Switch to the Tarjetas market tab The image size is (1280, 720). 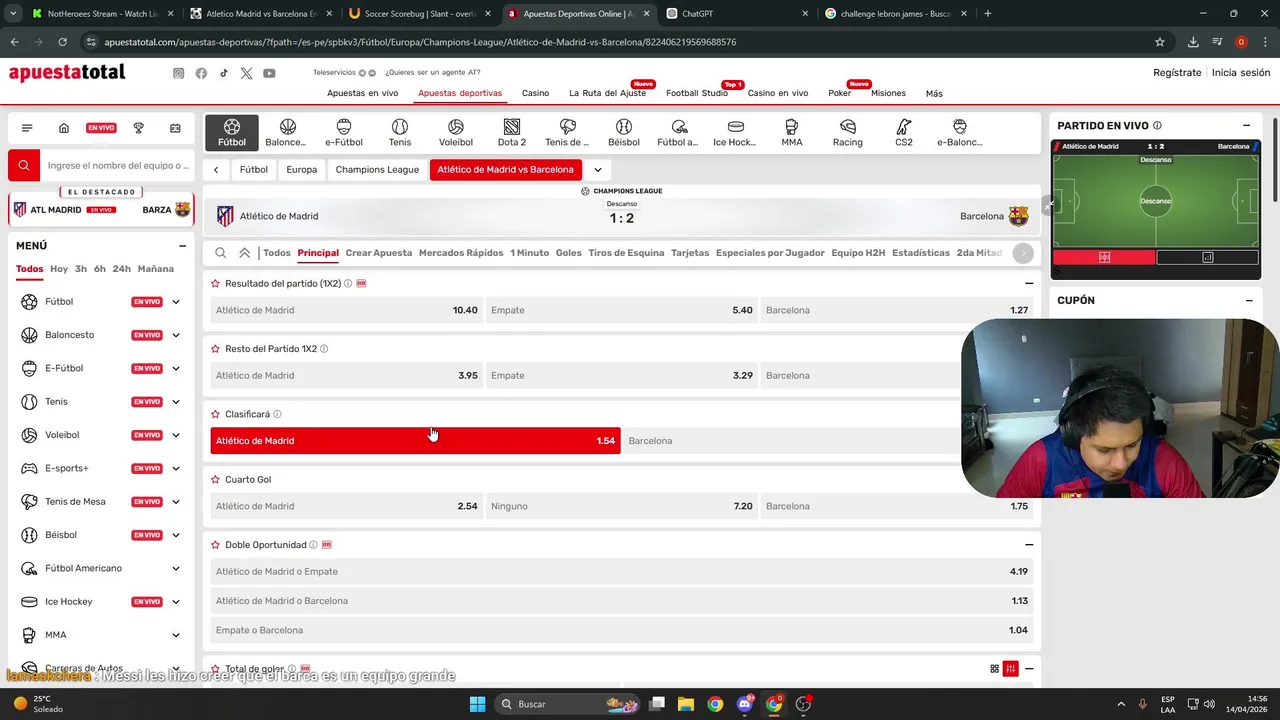[x=690, y=253]
